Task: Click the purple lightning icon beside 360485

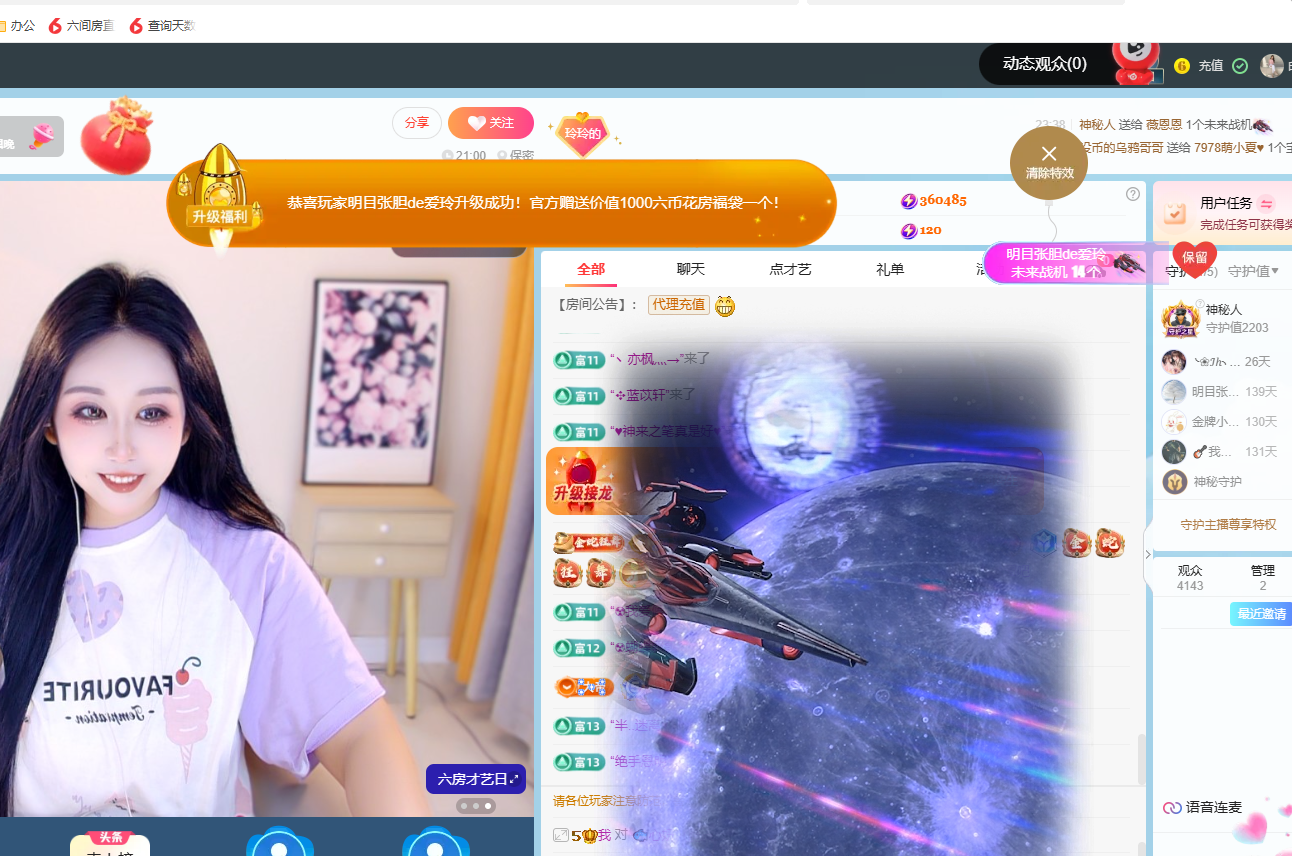Action: tap(909, 200)
